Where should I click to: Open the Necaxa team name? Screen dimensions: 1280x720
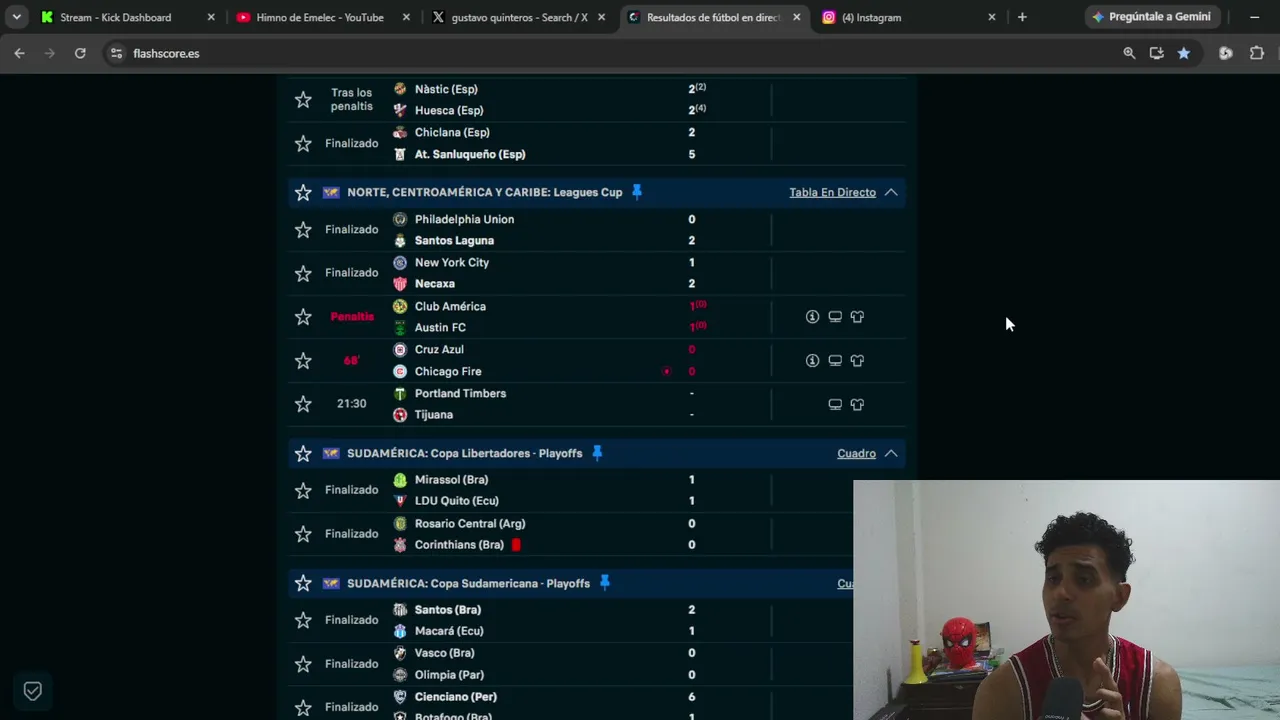[435, 284]
